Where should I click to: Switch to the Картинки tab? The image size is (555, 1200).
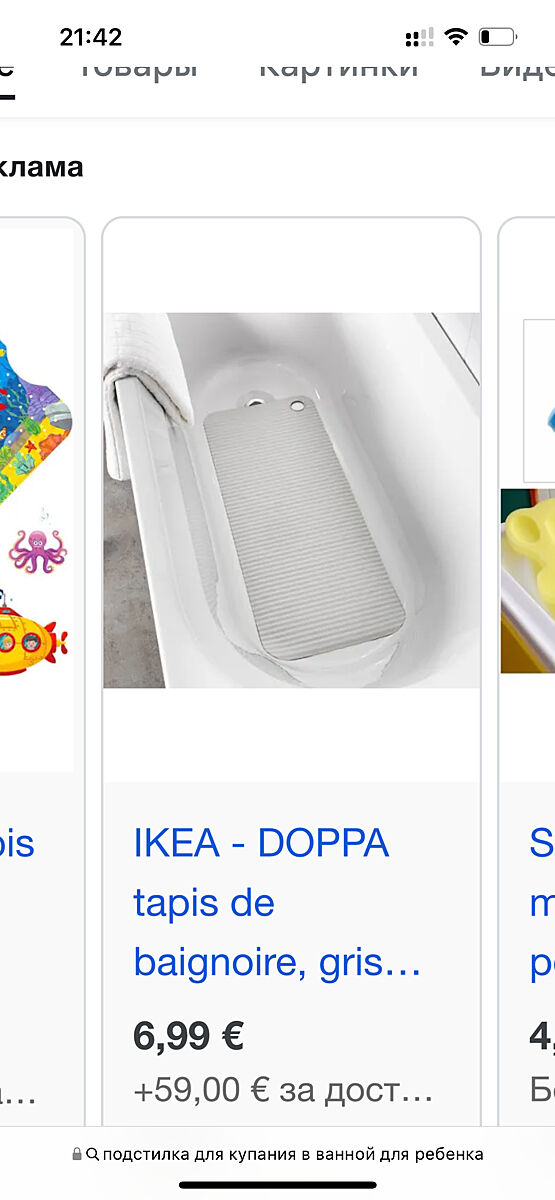338,66
